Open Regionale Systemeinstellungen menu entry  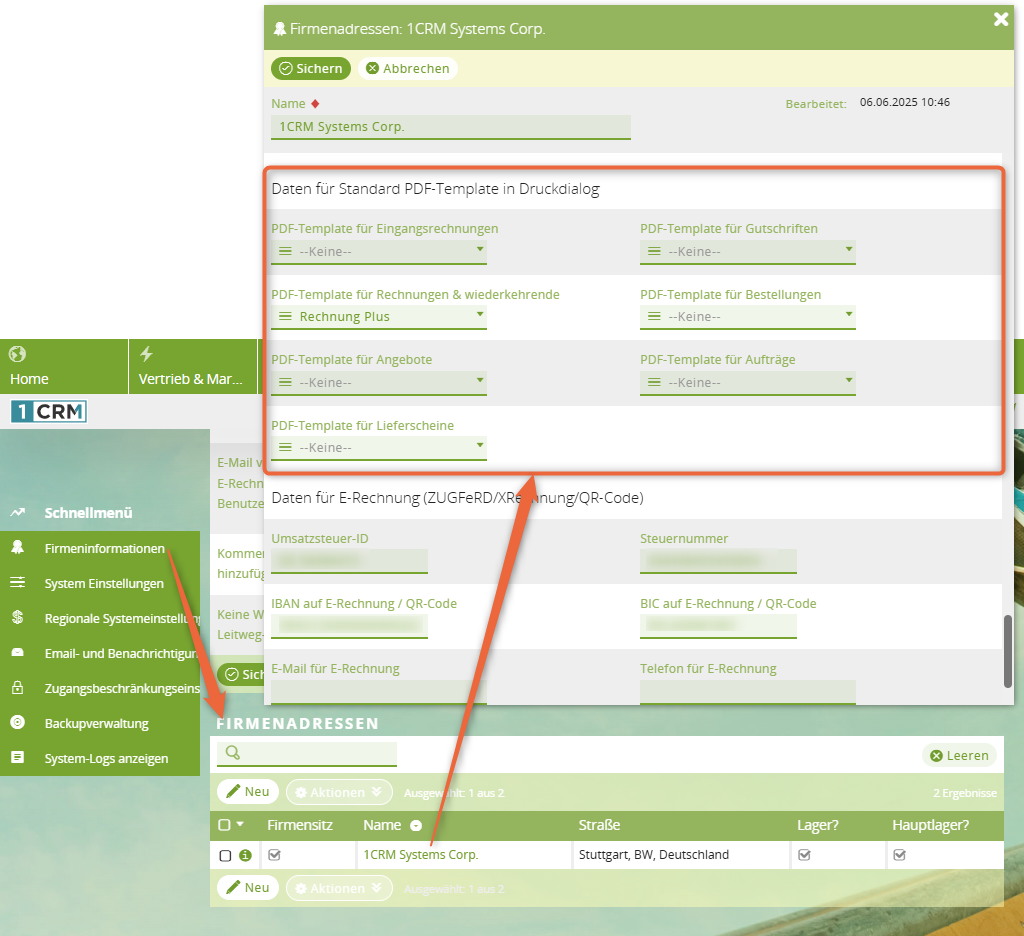[x=122, y=619]
